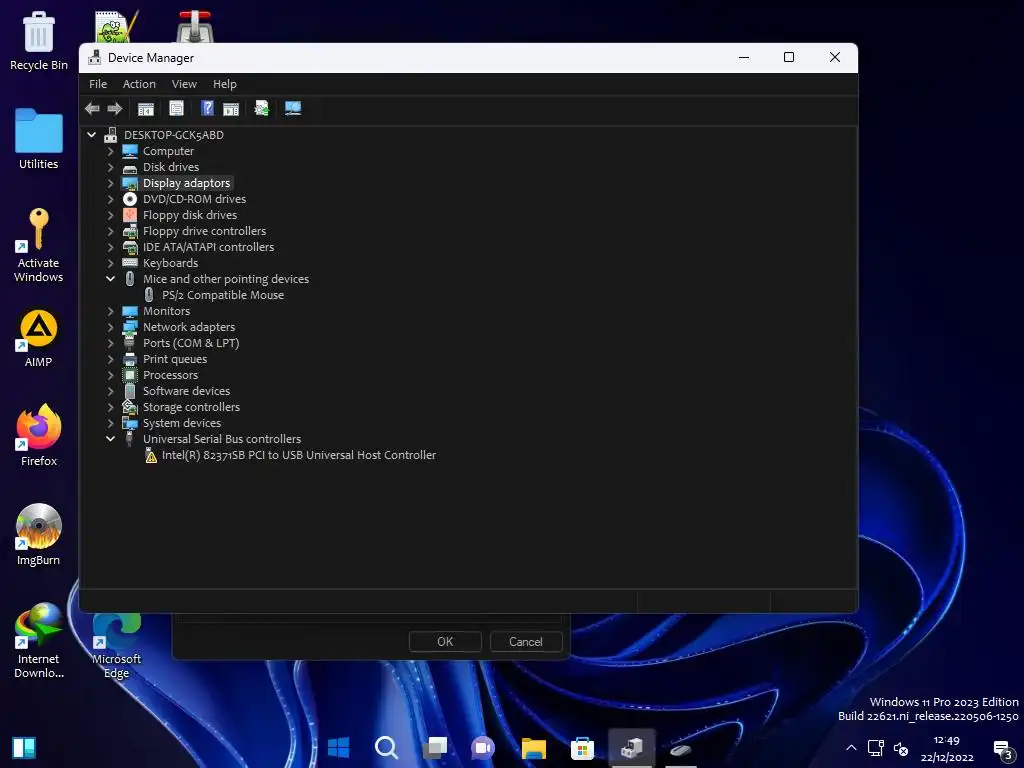Open File Explorer from taskbar
Screen dimensions: 1024x768
pos(534,748)
